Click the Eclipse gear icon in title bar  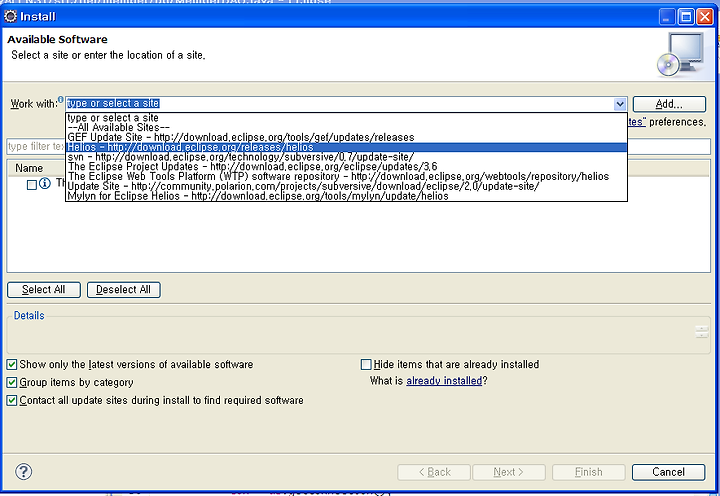coord(10,17)
